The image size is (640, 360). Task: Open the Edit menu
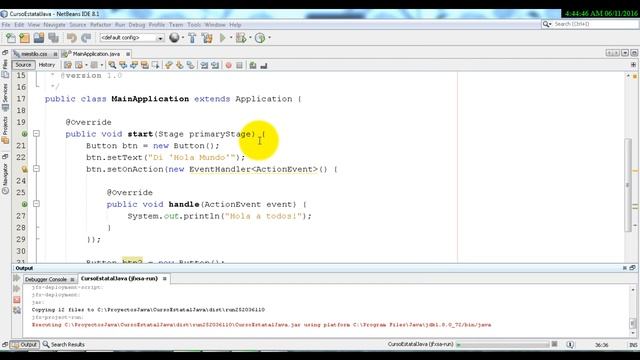tap(19, 25)
